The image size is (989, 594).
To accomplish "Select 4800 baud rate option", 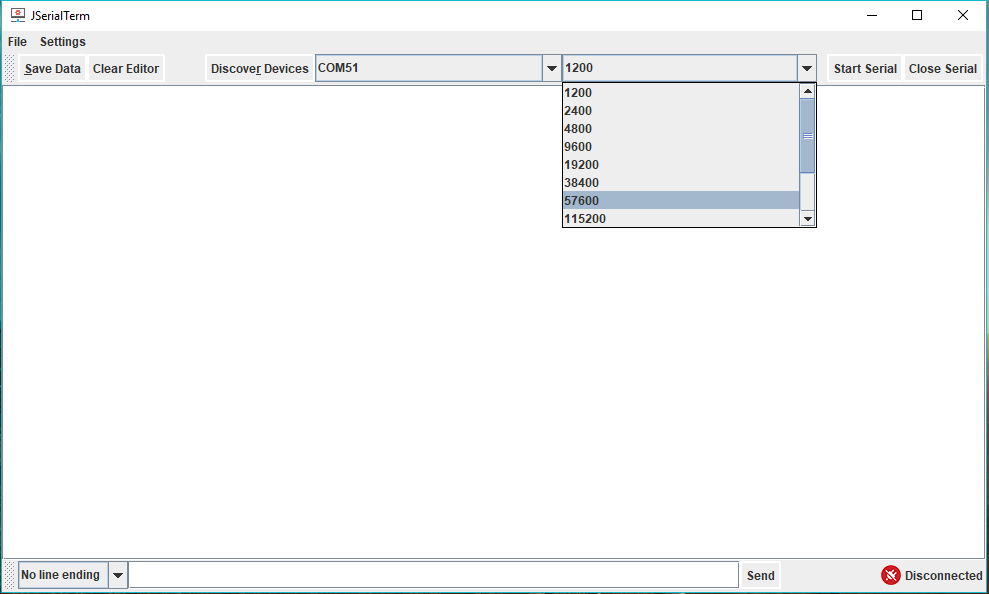I will point(681,129).
